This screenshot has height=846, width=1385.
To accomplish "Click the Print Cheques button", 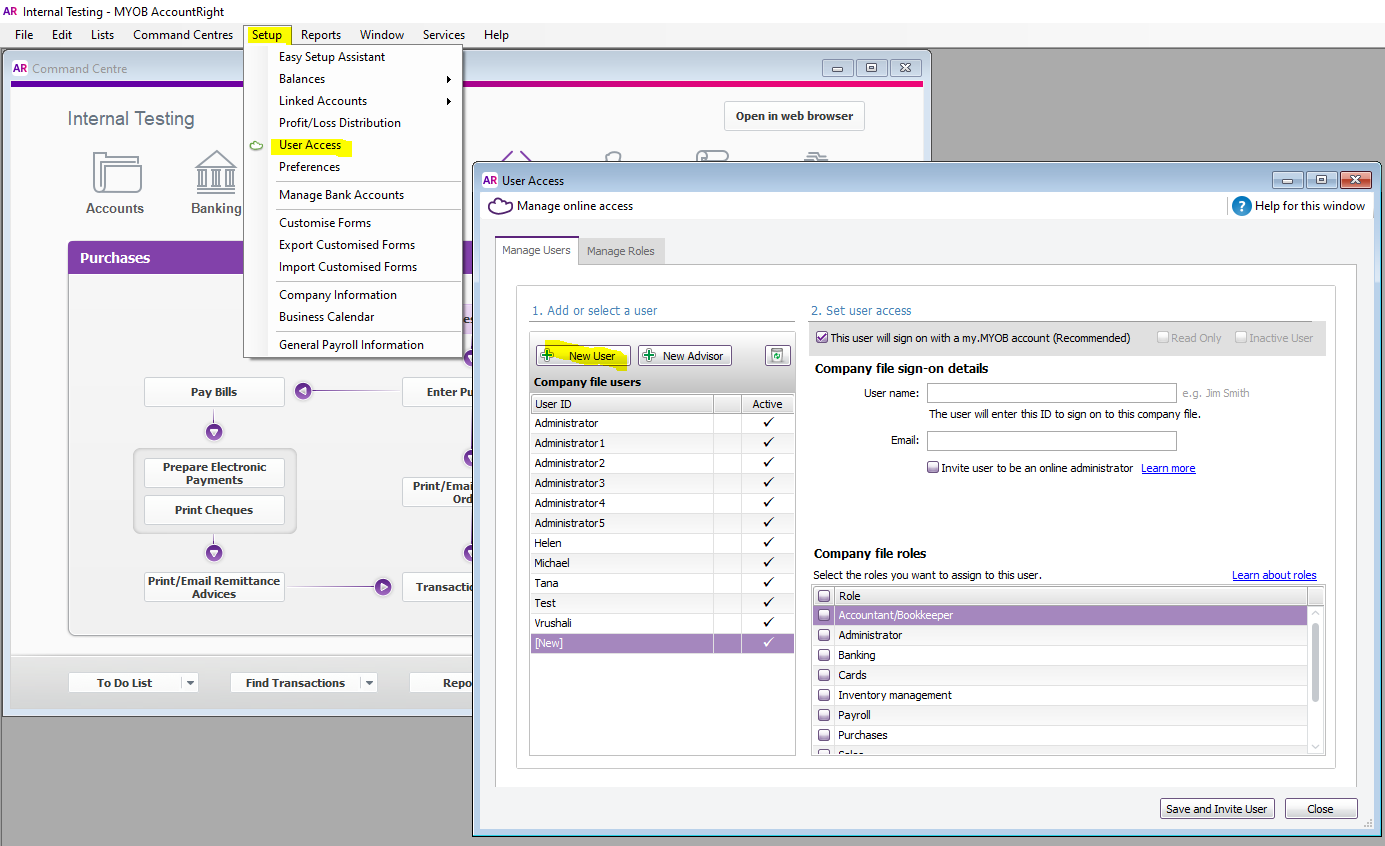I will tap(214, 510).
